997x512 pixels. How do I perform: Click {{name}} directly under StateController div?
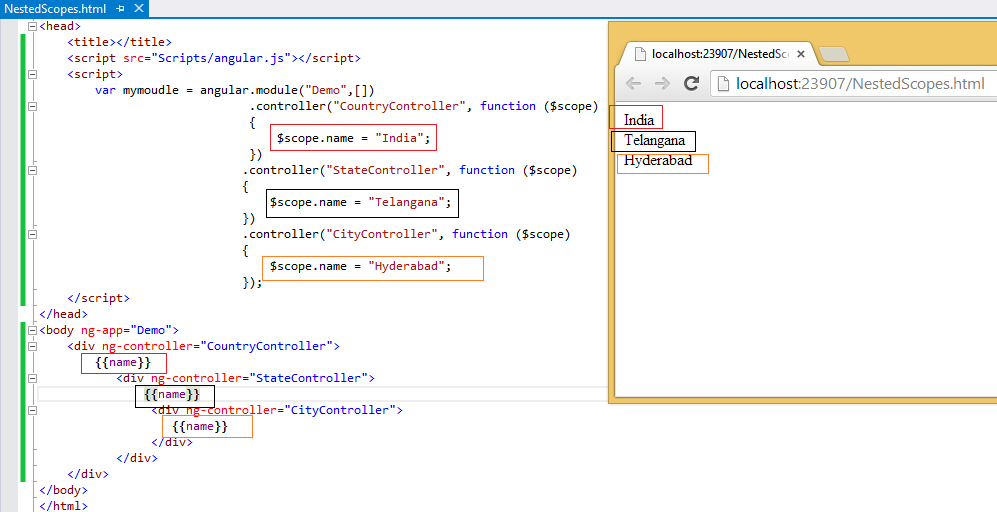coord(172,394)
